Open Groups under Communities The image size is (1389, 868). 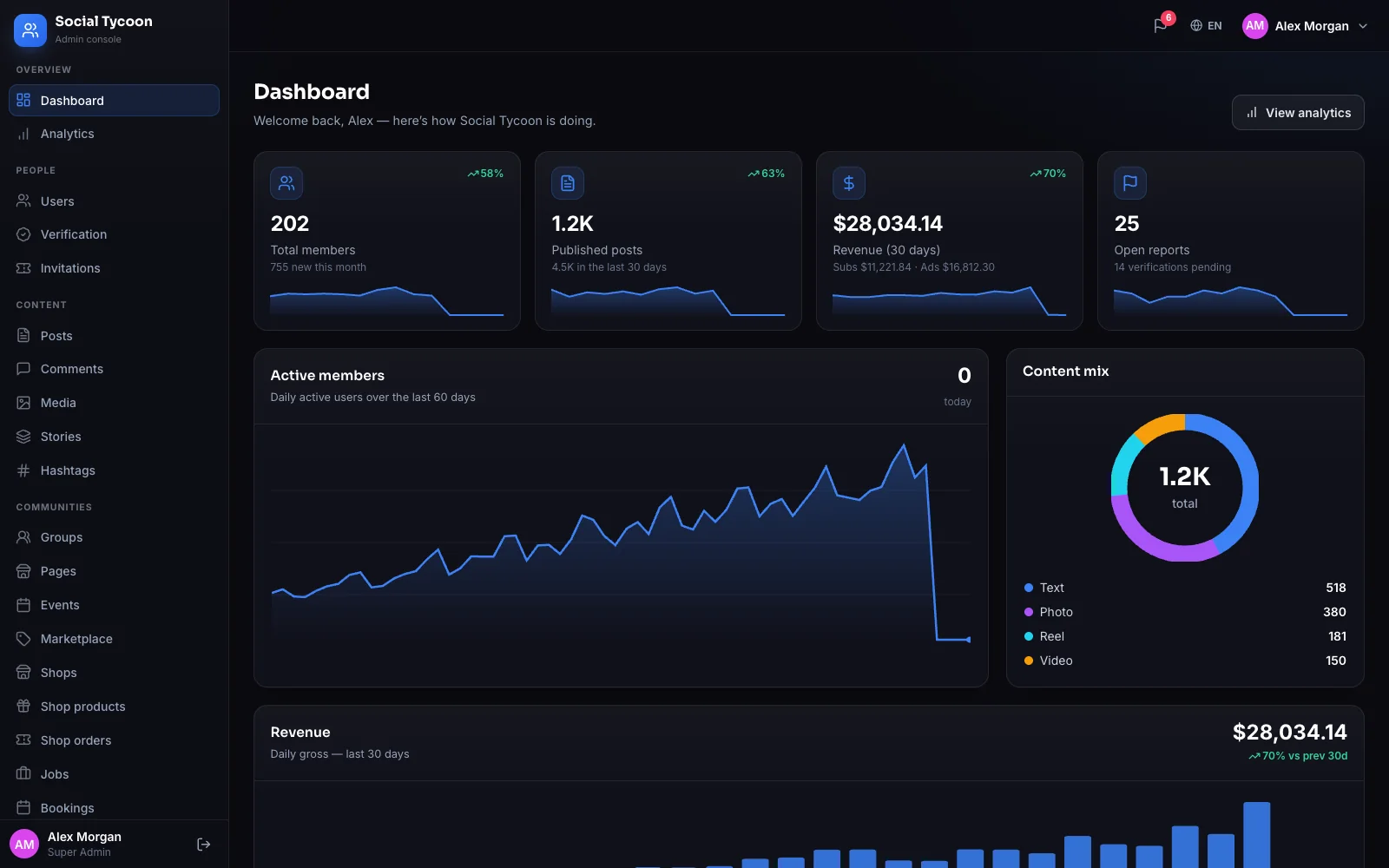[x=114, y=537]
